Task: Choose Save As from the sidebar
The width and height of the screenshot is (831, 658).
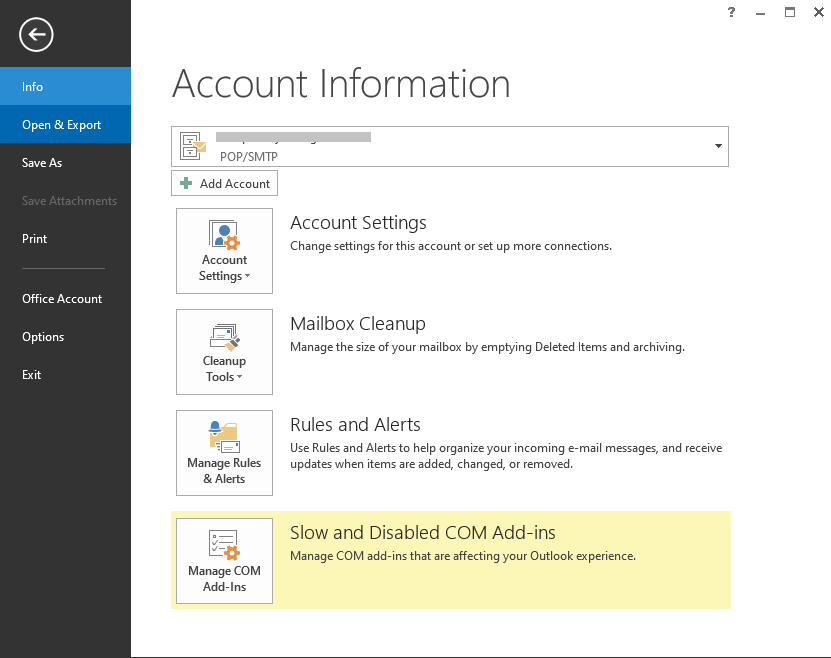Action: (x=45, y=162)
